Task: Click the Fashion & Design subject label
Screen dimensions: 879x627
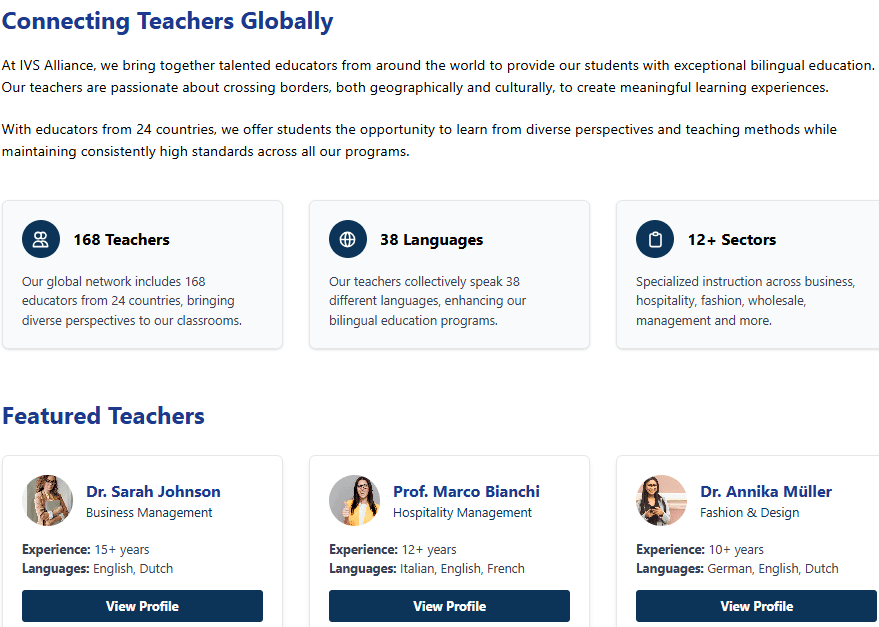Action: pyautogui.click(x=750, y=513)
